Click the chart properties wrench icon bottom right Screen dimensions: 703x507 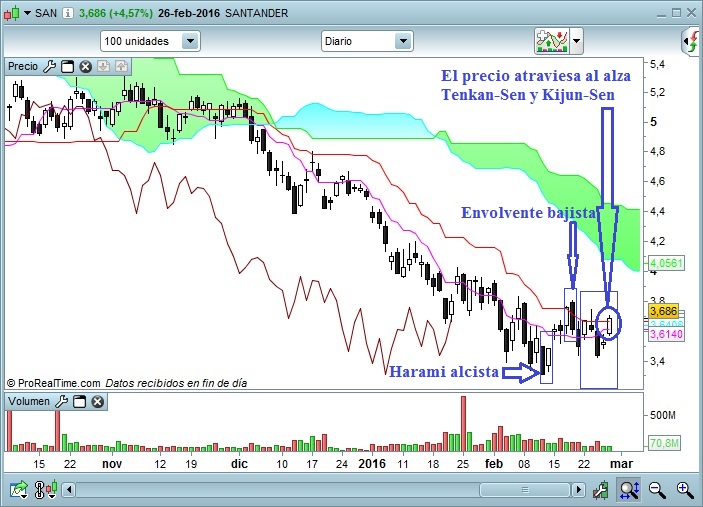tap(600, 490)
